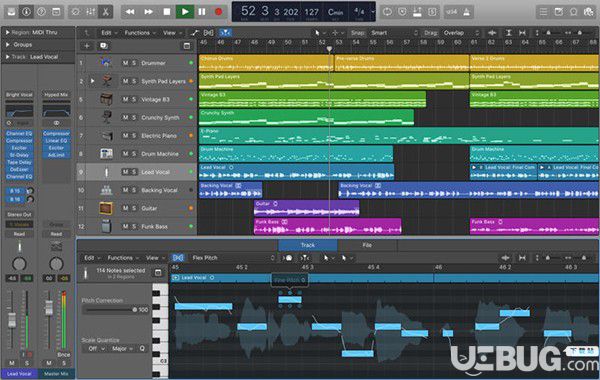
Task: Open the Hyped Mix channel strip setting
Action: [x=56, y=95]
